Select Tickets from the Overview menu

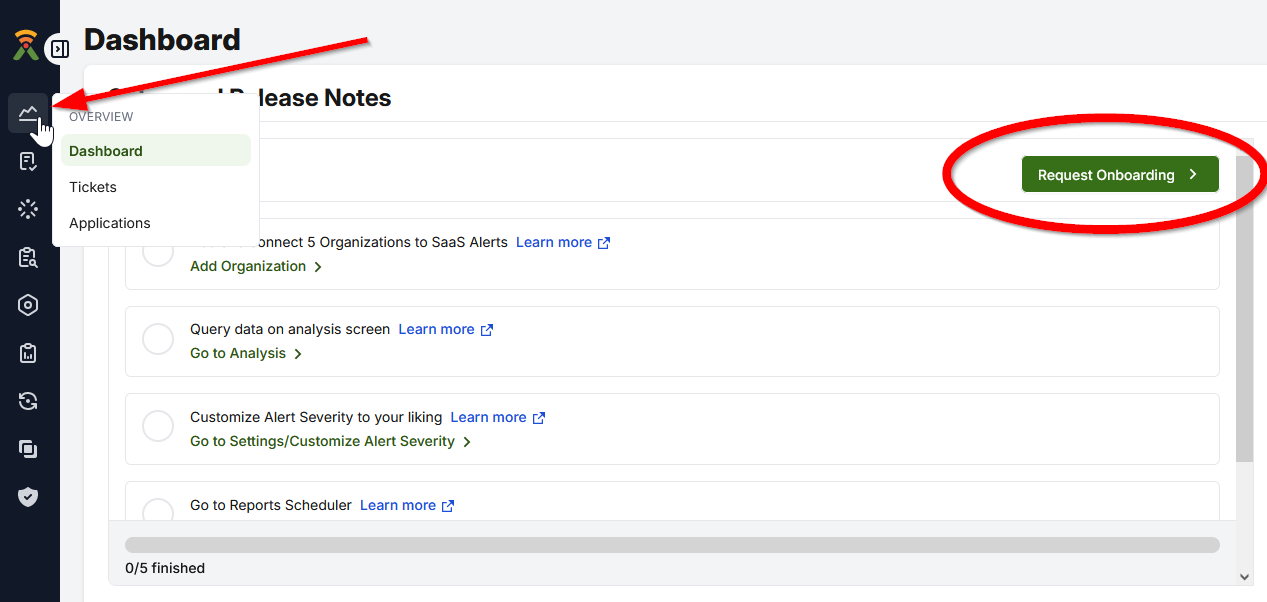tap(93, 187)
